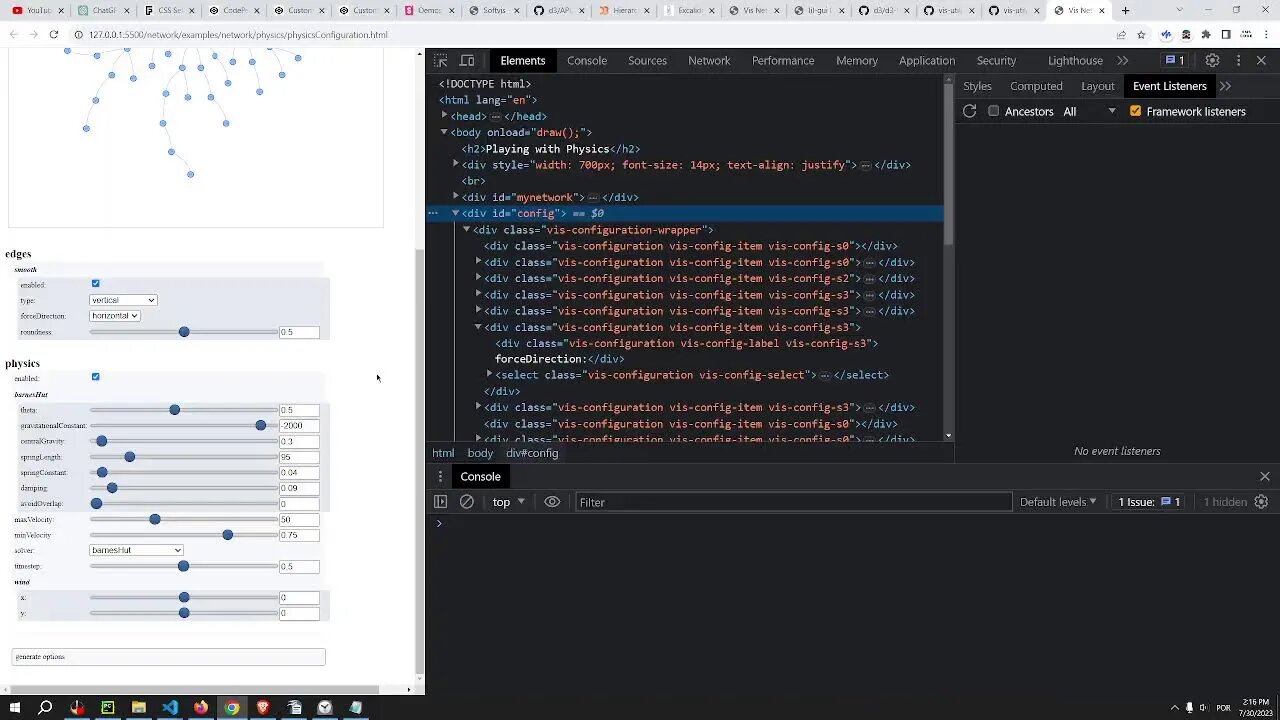The height and width of the screenshot is (720, 1280).
Task: Click the console Filter input field
Action: (x=794, y=502)
